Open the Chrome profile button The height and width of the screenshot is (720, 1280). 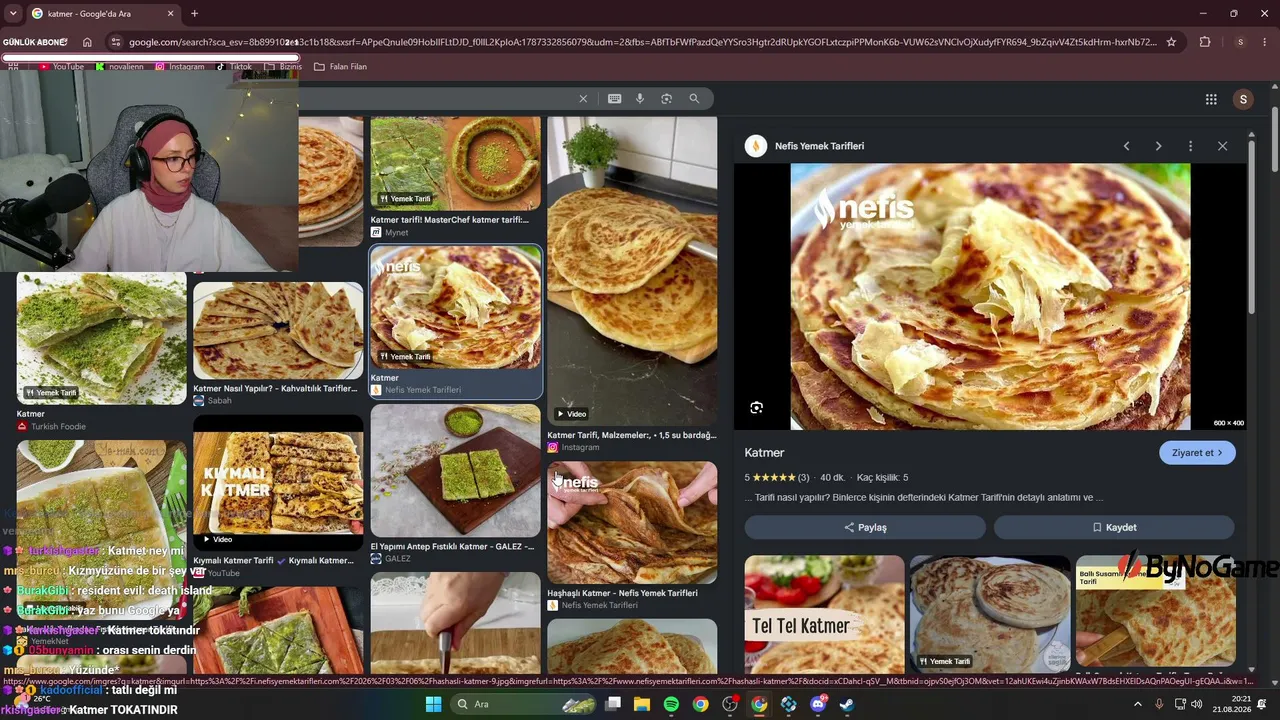[x=1240, y=42]
